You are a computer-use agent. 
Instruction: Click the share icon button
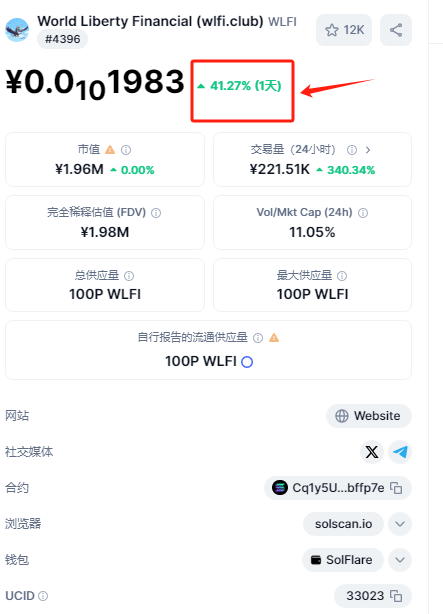click(x=396, y=30)
